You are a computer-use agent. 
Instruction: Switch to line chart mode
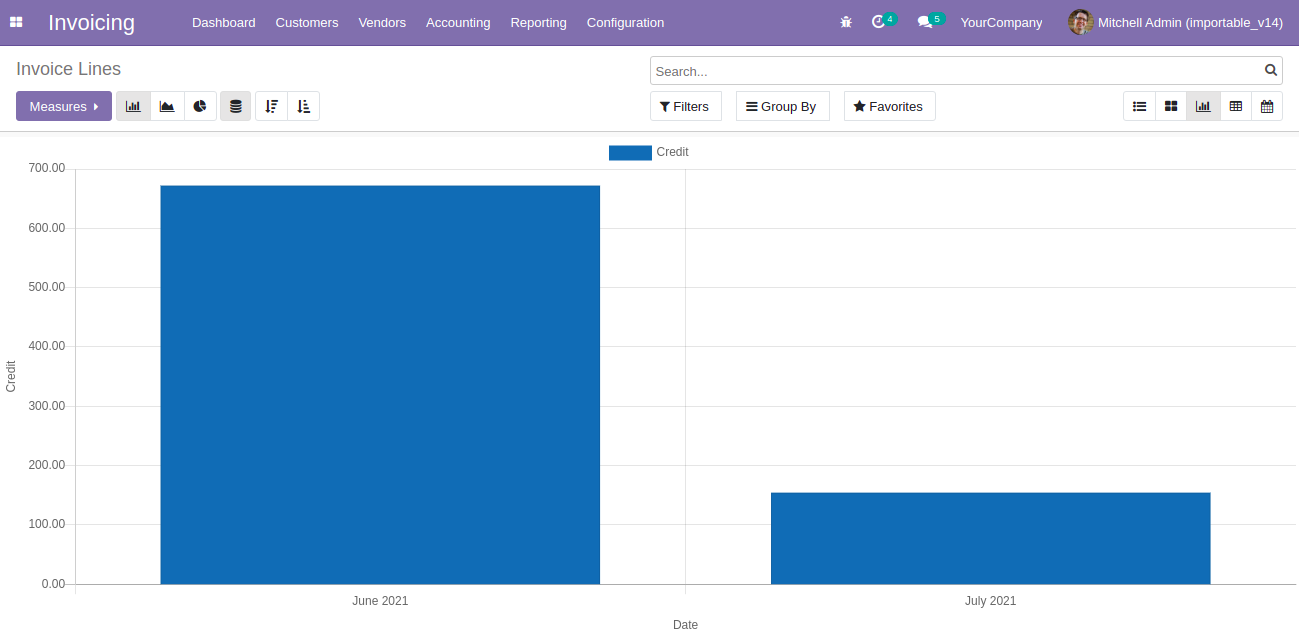pos(167,106)
